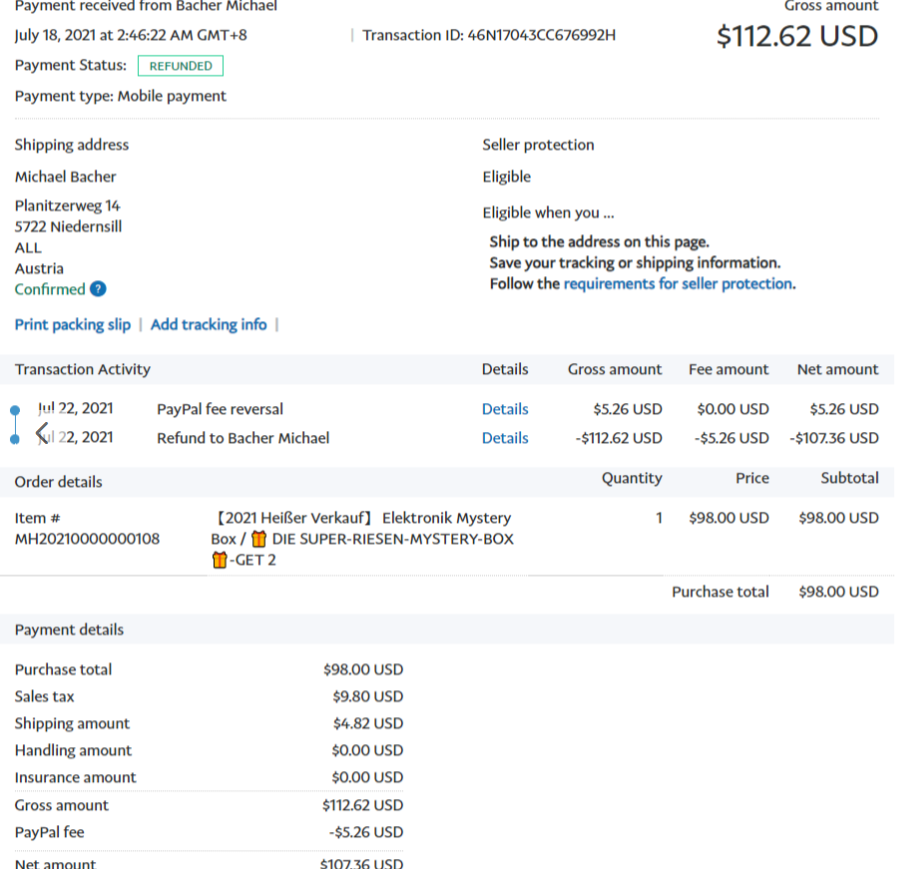Click the Transaction ID number
Screen dimensions: 906x869
pos(541,36)
